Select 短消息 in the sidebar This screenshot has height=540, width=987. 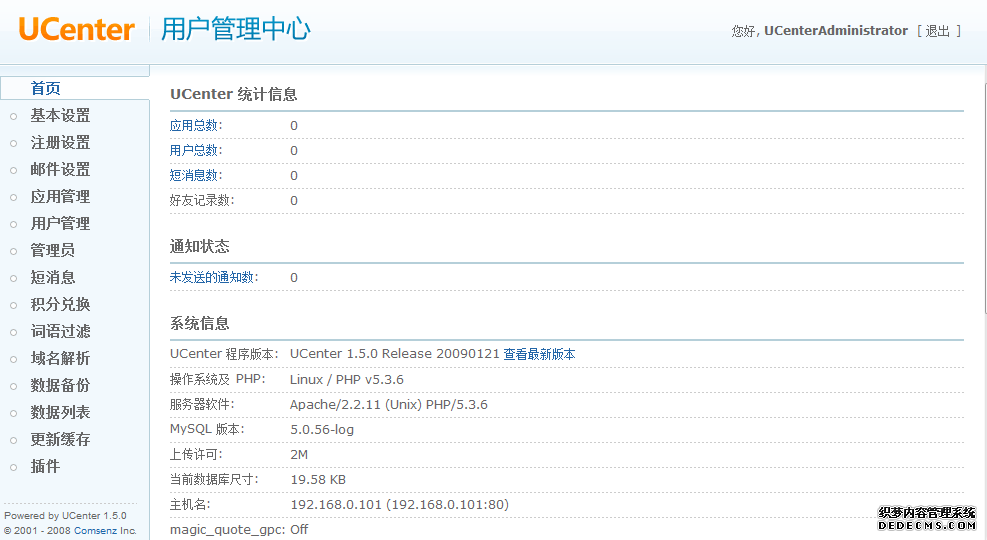(x=53, y=278)
